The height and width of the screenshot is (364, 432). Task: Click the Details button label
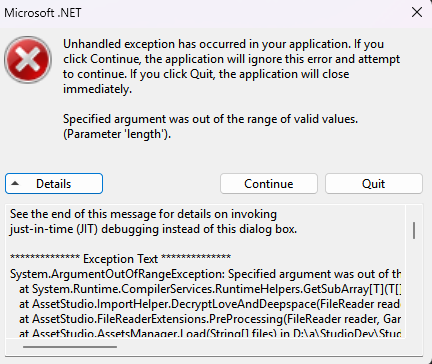54,184
